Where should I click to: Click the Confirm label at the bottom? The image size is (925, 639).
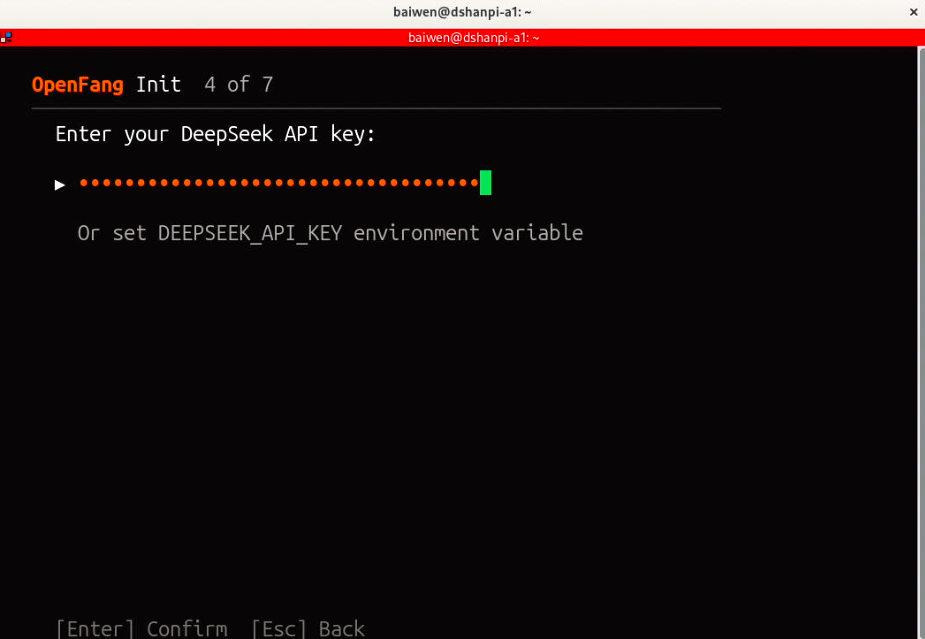click(186, 628)
